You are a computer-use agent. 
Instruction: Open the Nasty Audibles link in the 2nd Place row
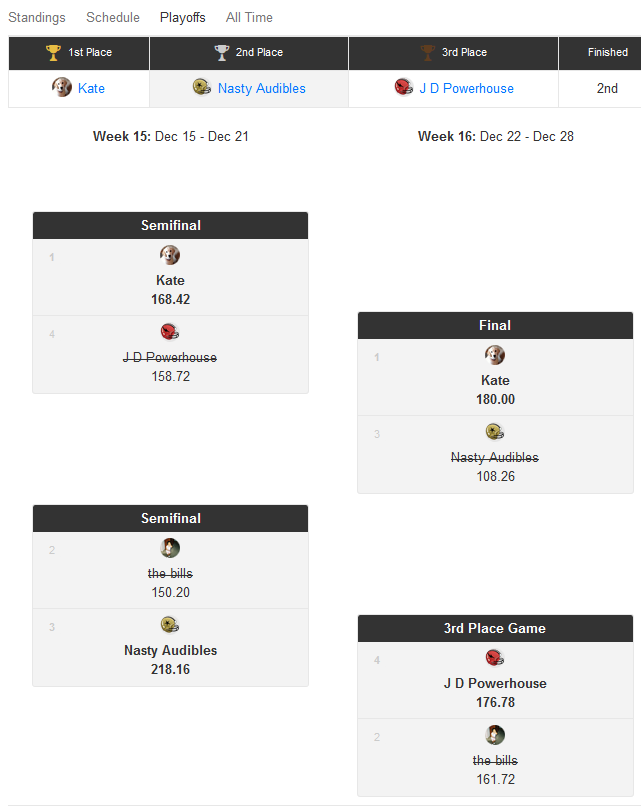pos(262,88)
